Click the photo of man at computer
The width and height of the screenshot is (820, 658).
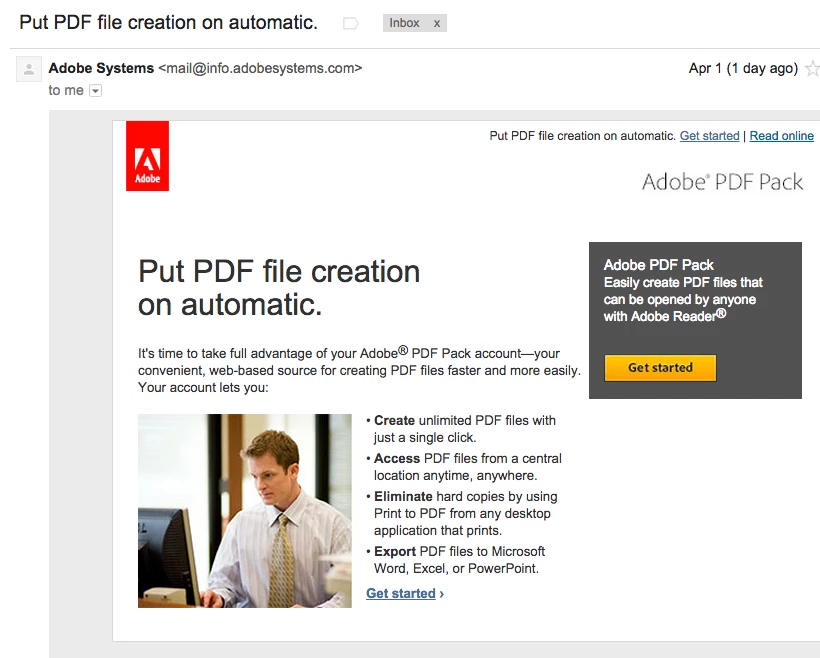click(245, 510)
